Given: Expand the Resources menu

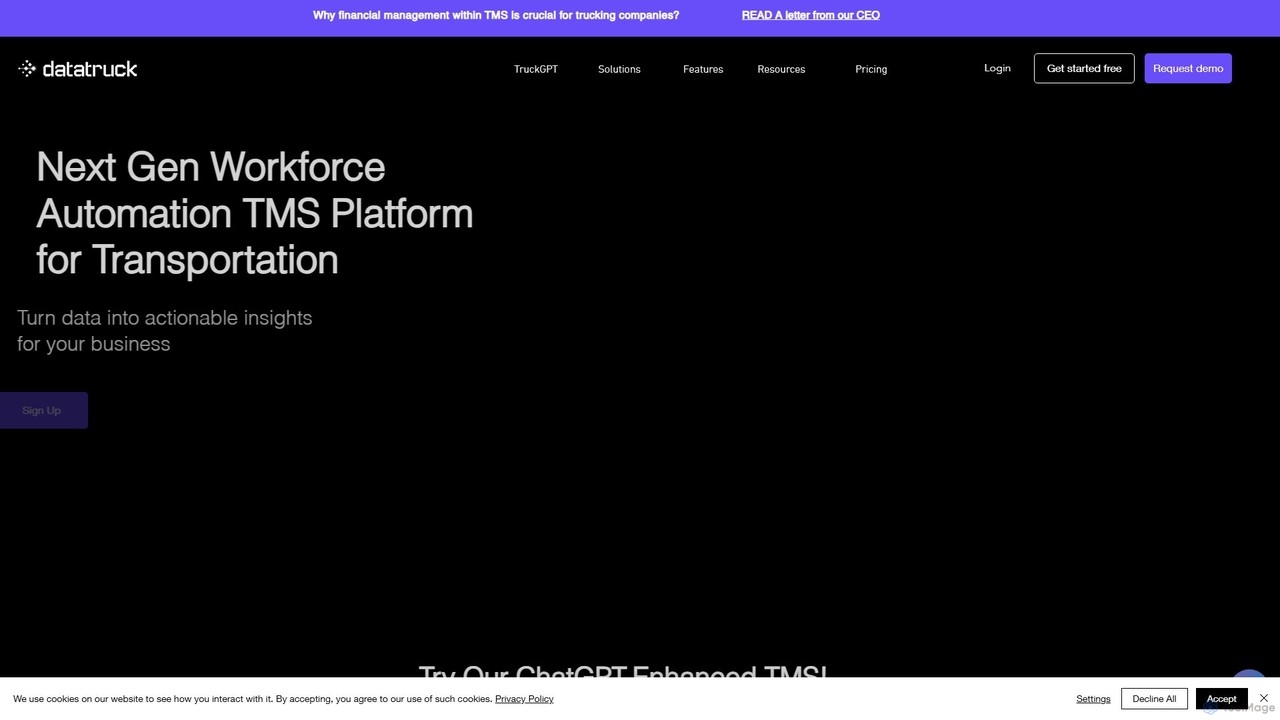Looking at the screenshot, I should coord(781,69).
